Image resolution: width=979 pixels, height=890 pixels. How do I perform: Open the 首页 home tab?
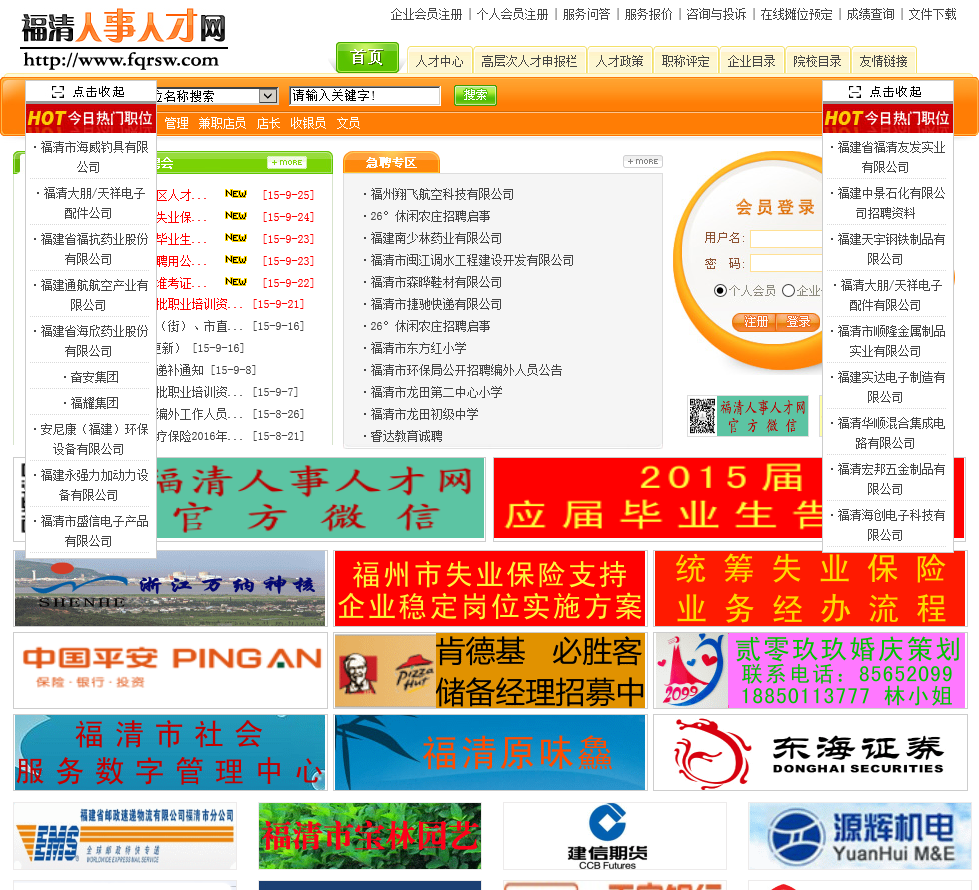pos(367,57)
